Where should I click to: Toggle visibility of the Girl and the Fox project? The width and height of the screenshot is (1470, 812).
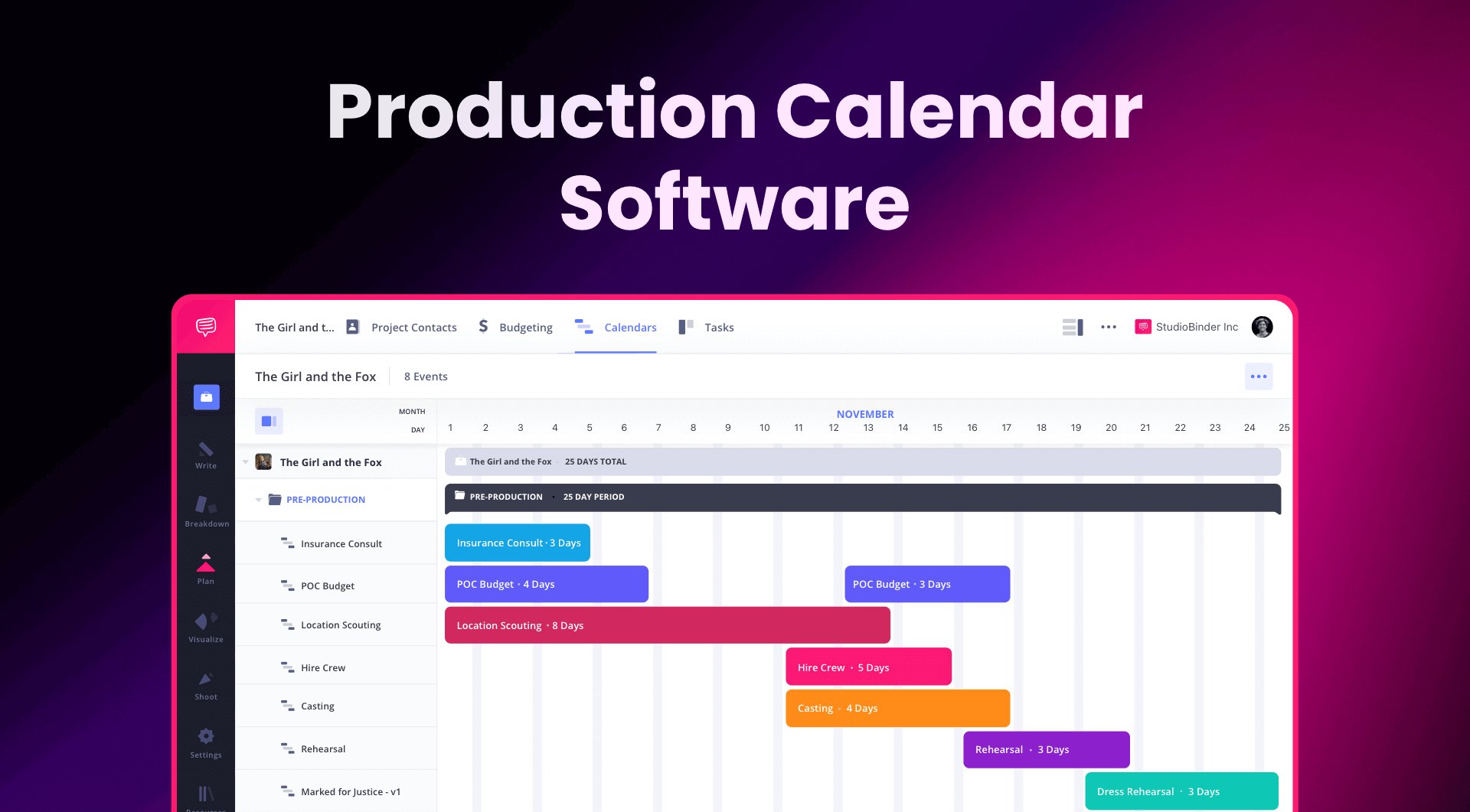pyautogui.click(x=263, y=461)
